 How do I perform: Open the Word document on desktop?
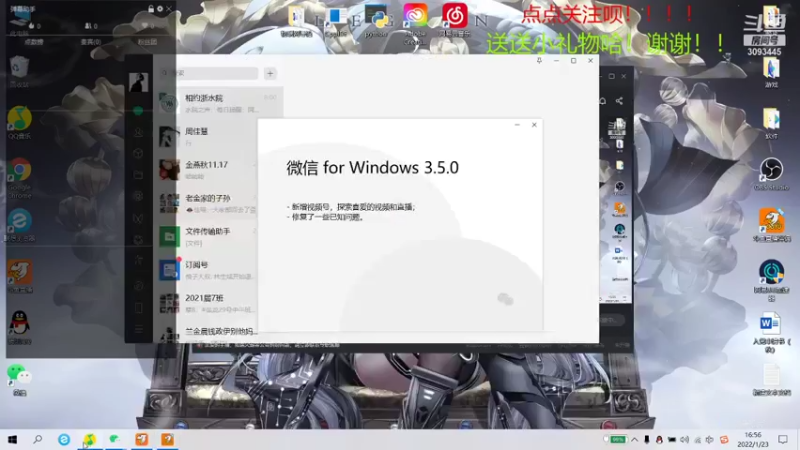pyautogui.click(x=771, y=332)
